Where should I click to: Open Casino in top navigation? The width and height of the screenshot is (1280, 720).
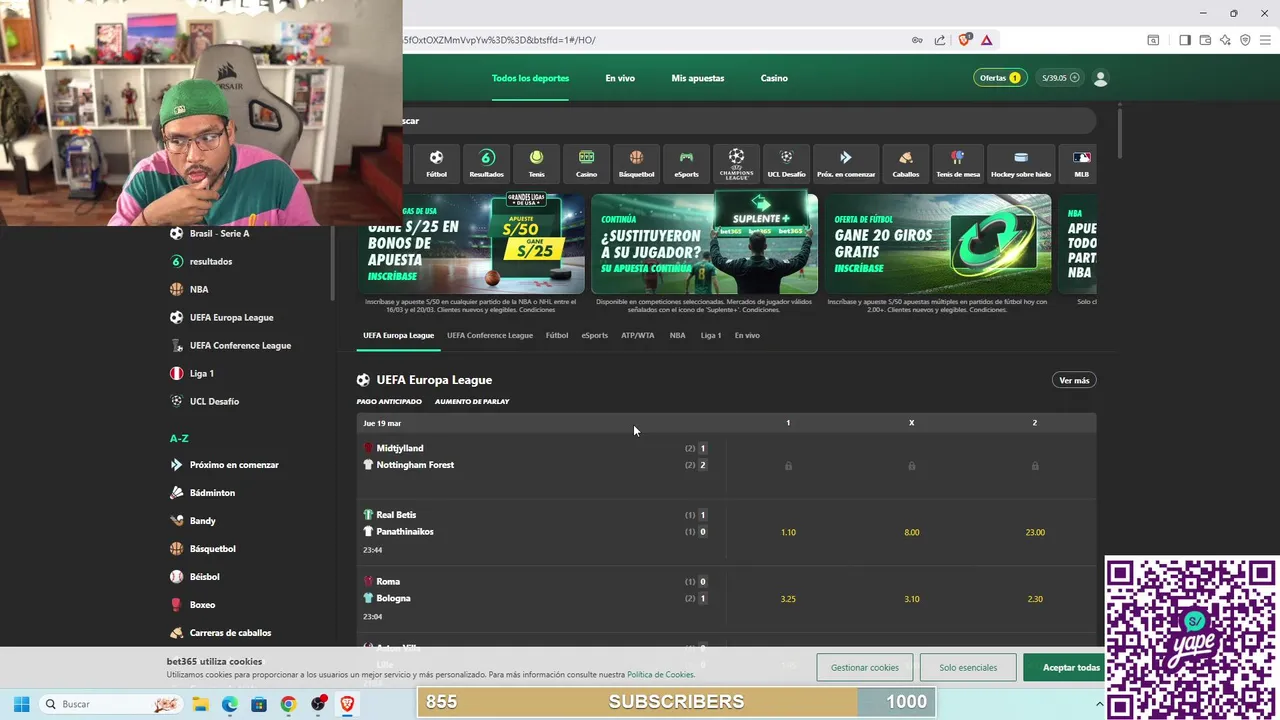coord(774,78)
